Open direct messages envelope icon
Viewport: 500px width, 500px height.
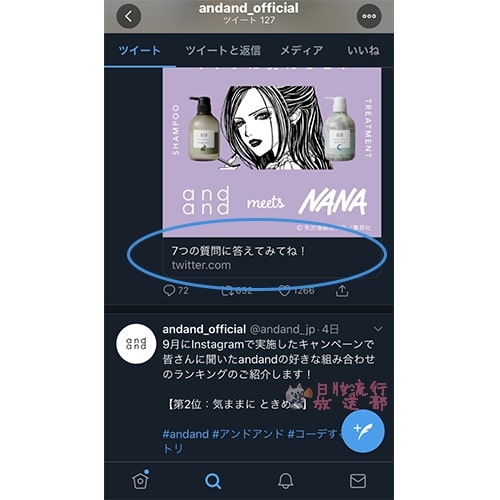tap(358, 481)
